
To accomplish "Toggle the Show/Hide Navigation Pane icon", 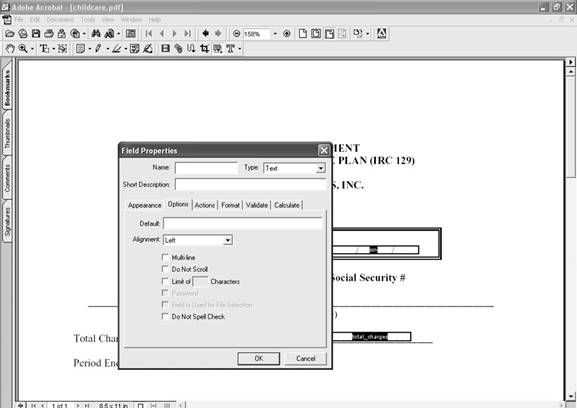I will pos(131,34).
